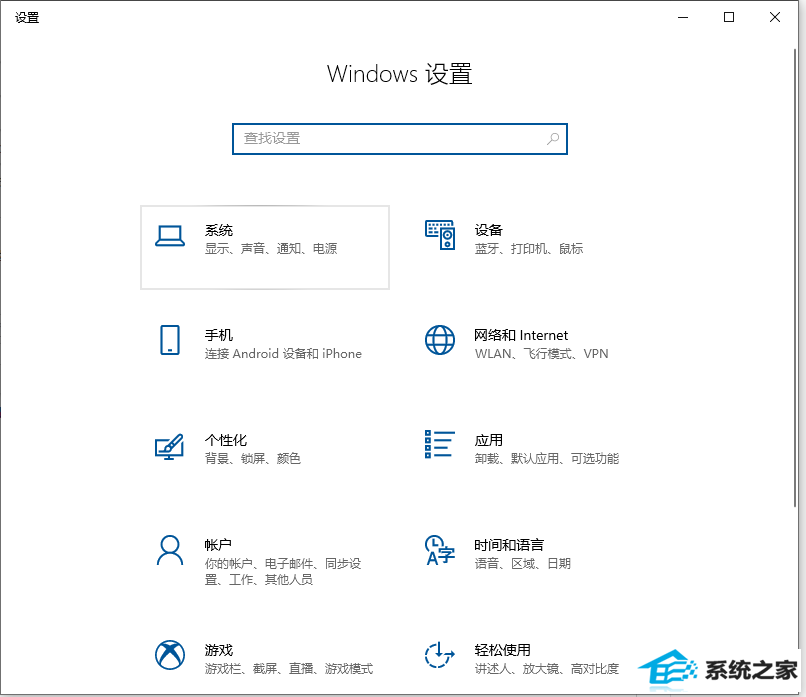
Task: Click the text 语音、区域、日期
Action: [522, 564]
